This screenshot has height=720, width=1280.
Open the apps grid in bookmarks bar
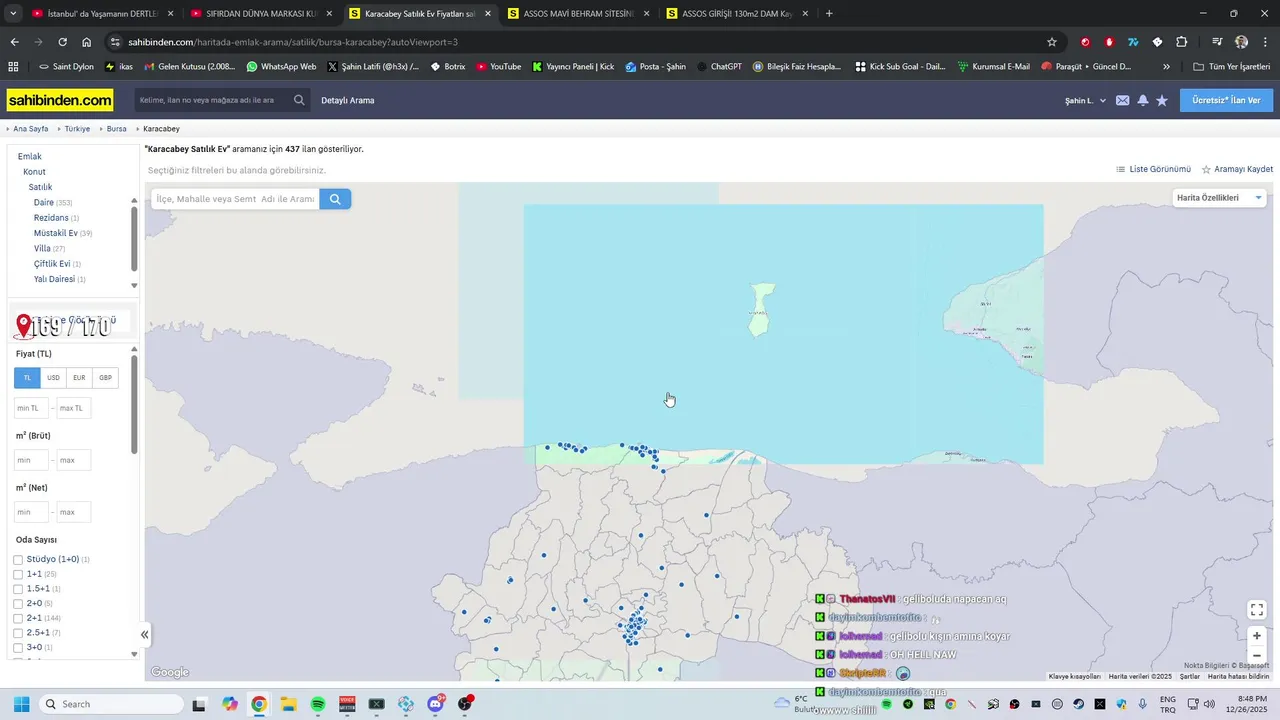click(x=13, y=66)
